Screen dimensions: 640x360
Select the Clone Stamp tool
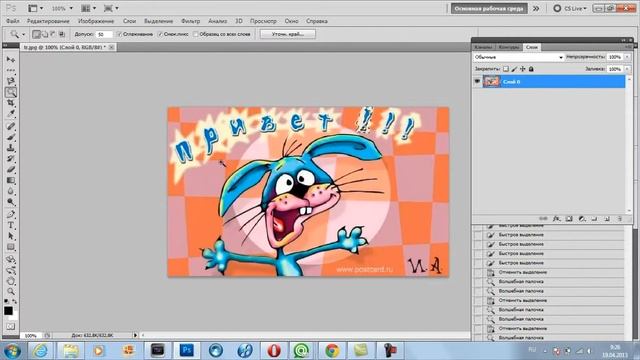pyautogui.click(x=11, y=148)
